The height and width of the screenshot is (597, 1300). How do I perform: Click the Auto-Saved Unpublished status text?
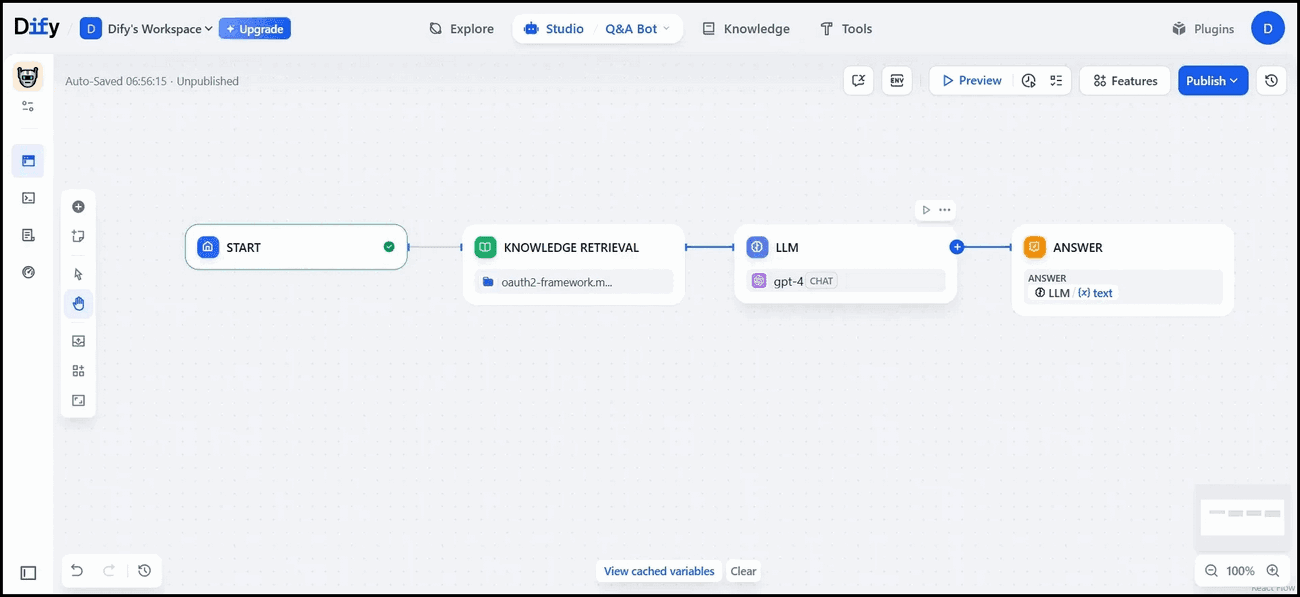click(152, 81)
